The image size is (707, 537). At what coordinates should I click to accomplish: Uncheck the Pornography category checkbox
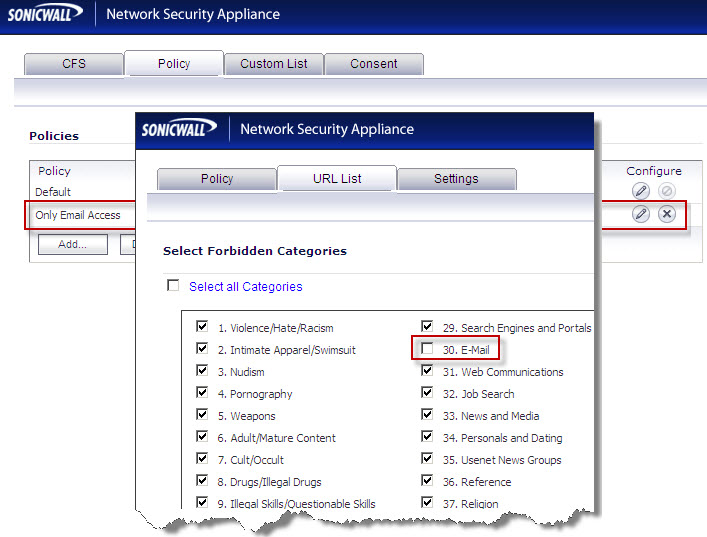(203, 393)
